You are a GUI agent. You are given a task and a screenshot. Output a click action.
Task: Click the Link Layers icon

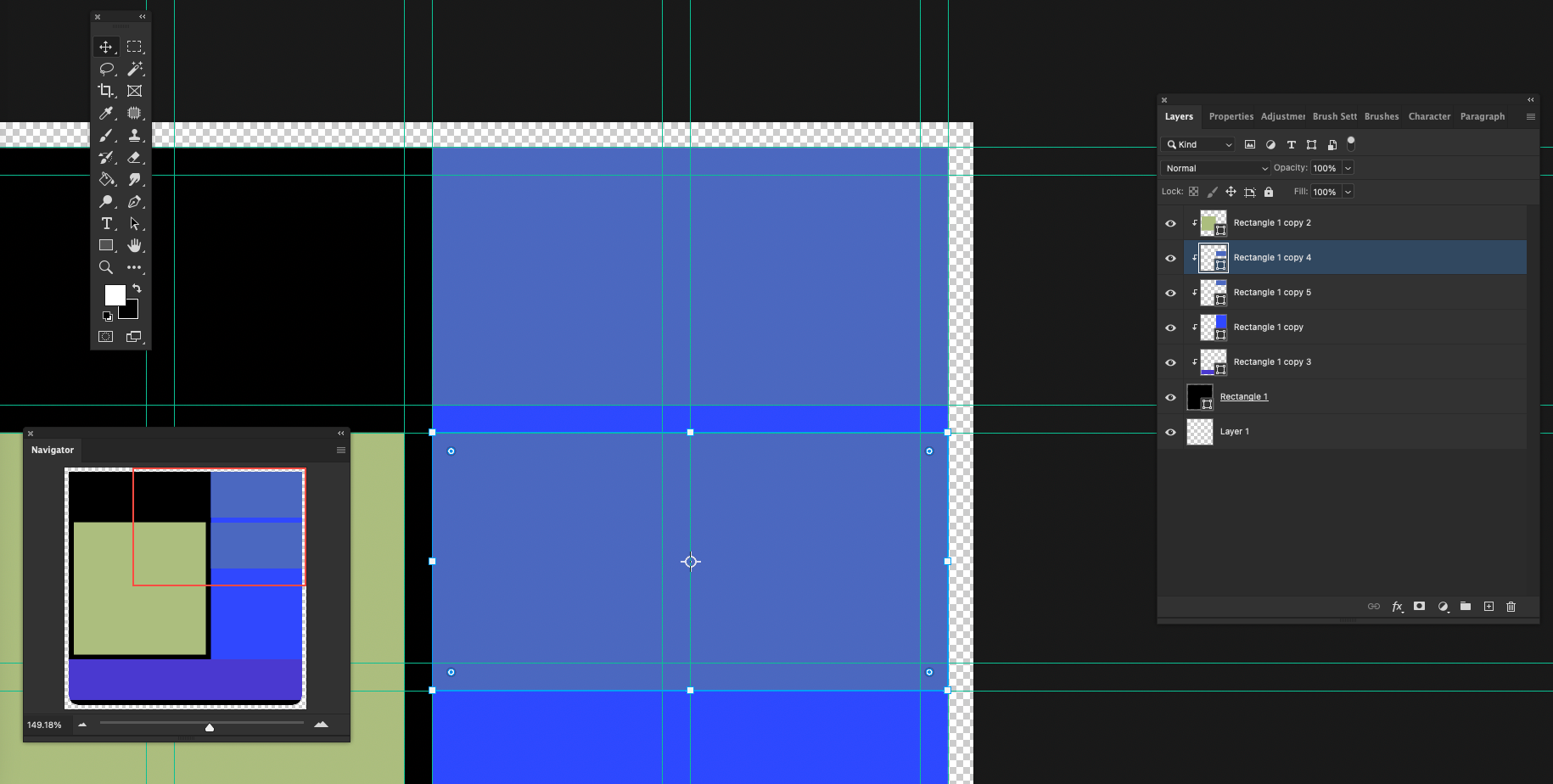[1374, 606]
